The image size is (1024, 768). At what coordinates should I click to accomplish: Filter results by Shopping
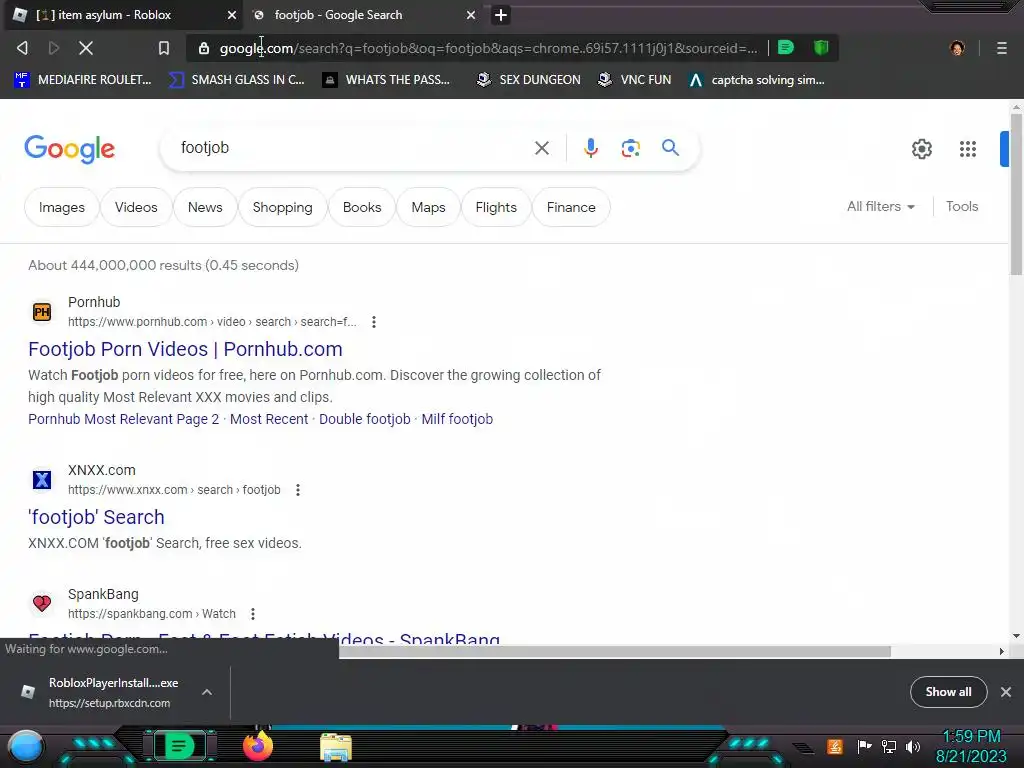point(282,207)
